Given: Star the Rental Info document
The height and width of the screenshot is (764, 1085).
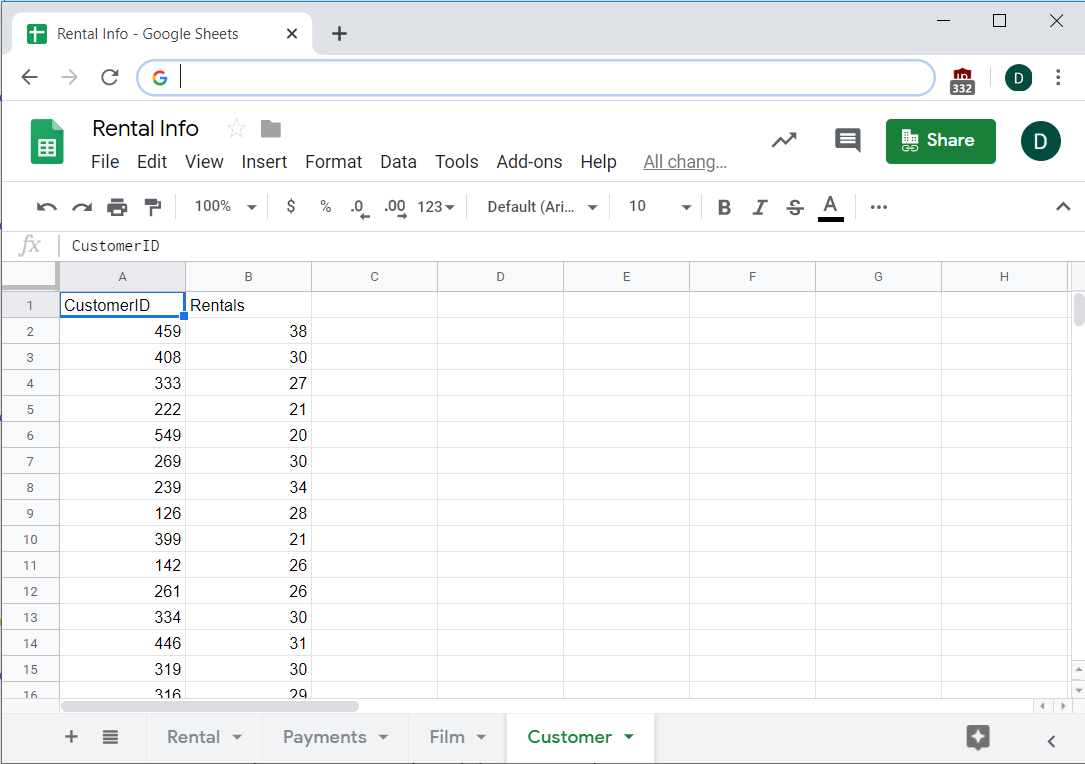Looking at the screenshot, I should pos(236,128).
